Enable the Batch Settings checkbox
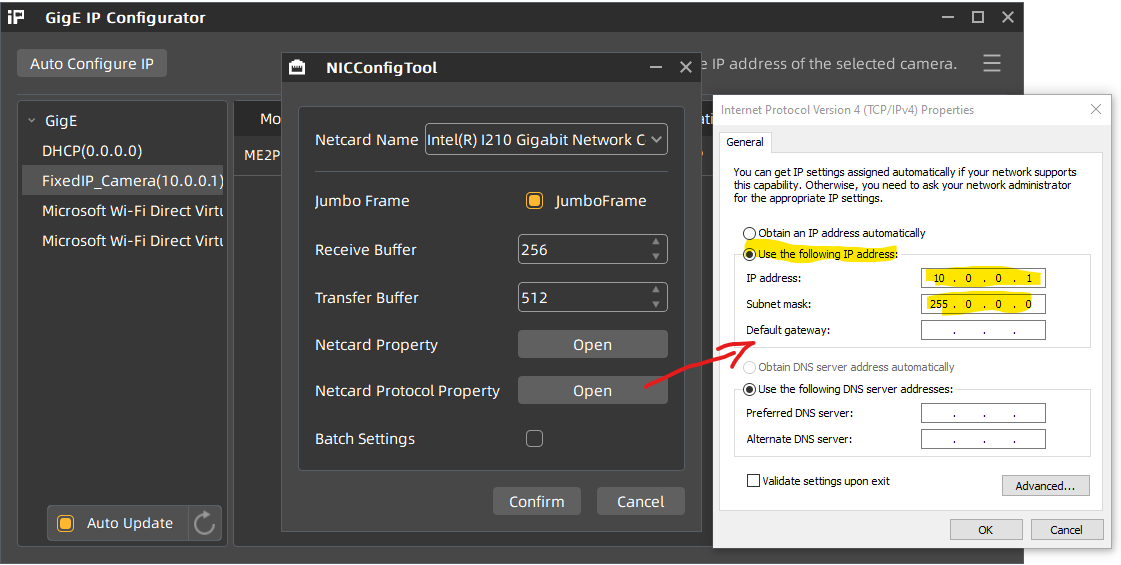Image resolution: width=1121 pixels, height=565 pixels. (x=535, y=439)
